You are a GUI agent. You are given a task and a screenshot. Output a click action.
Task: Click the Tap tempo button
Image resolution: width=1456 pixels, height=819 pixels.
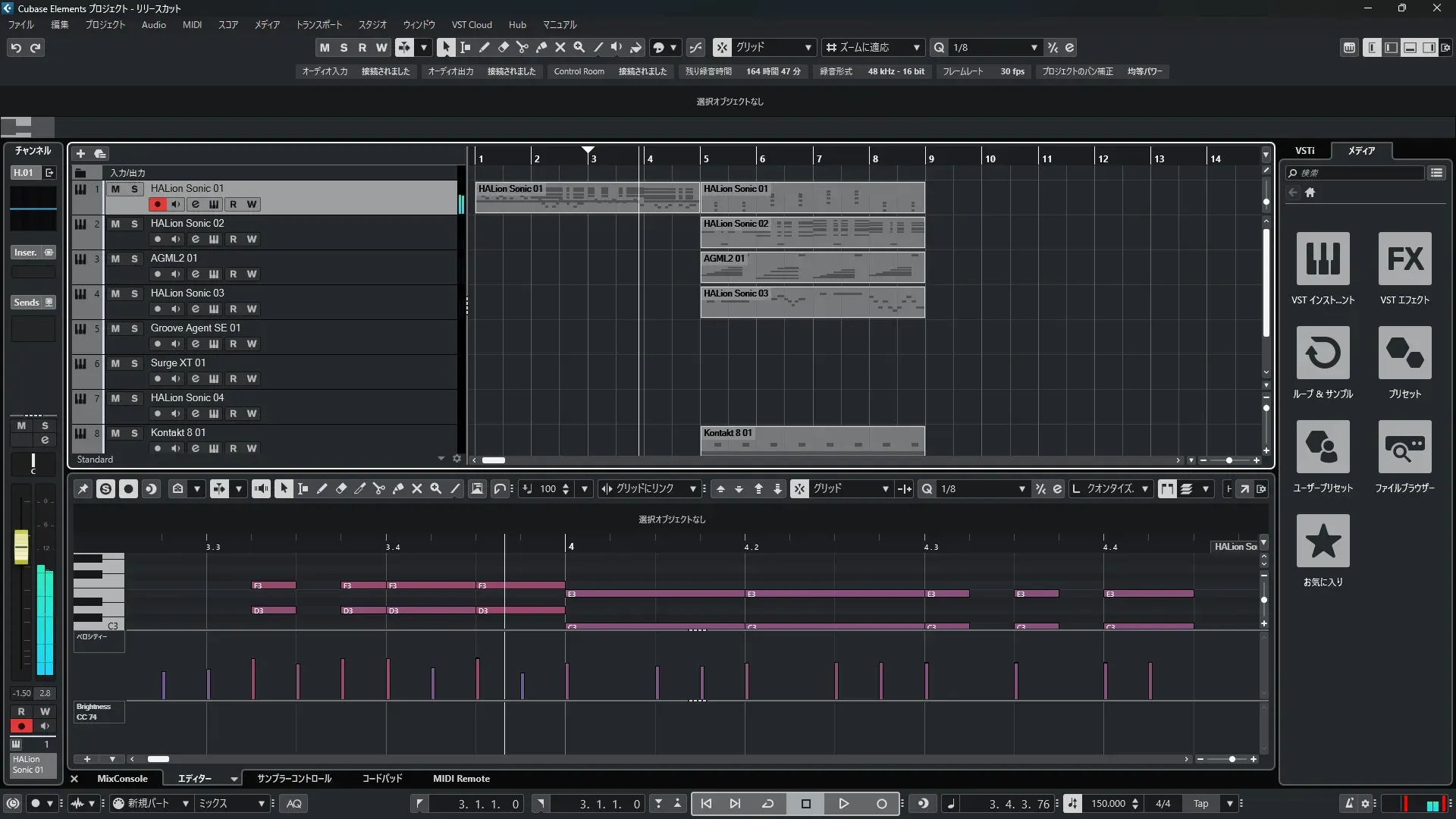coord(1200,804)
